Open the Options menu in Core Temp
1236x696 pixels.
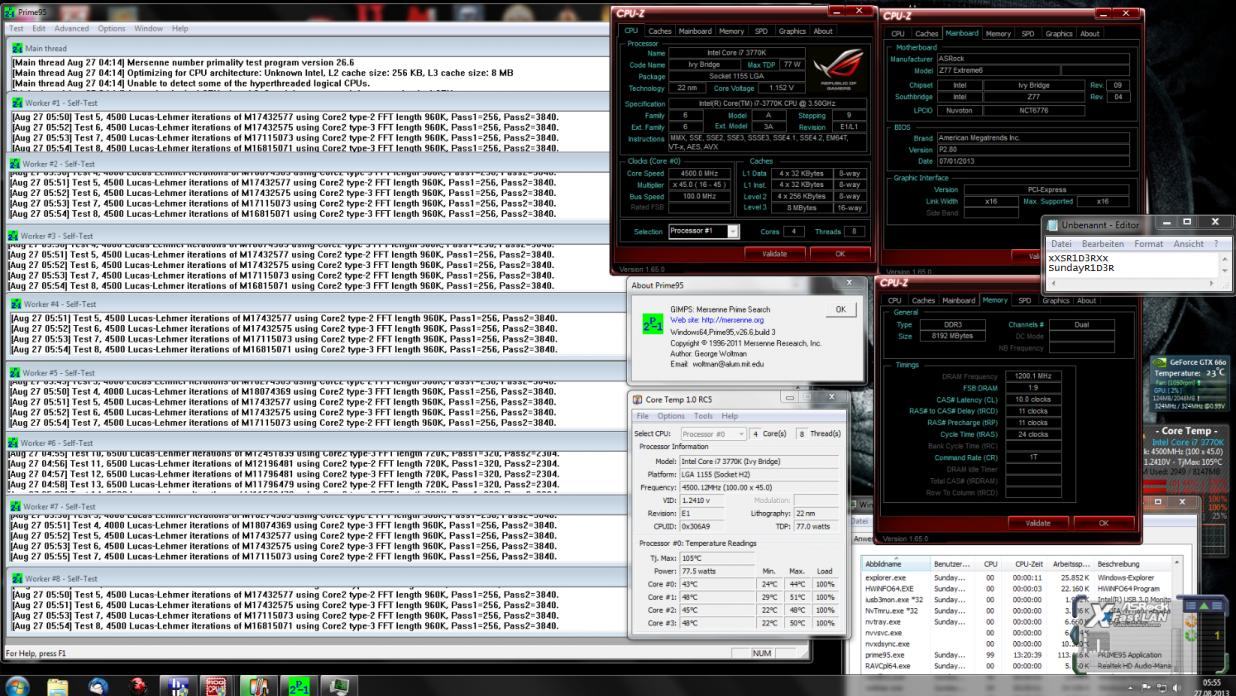point(671,416)
